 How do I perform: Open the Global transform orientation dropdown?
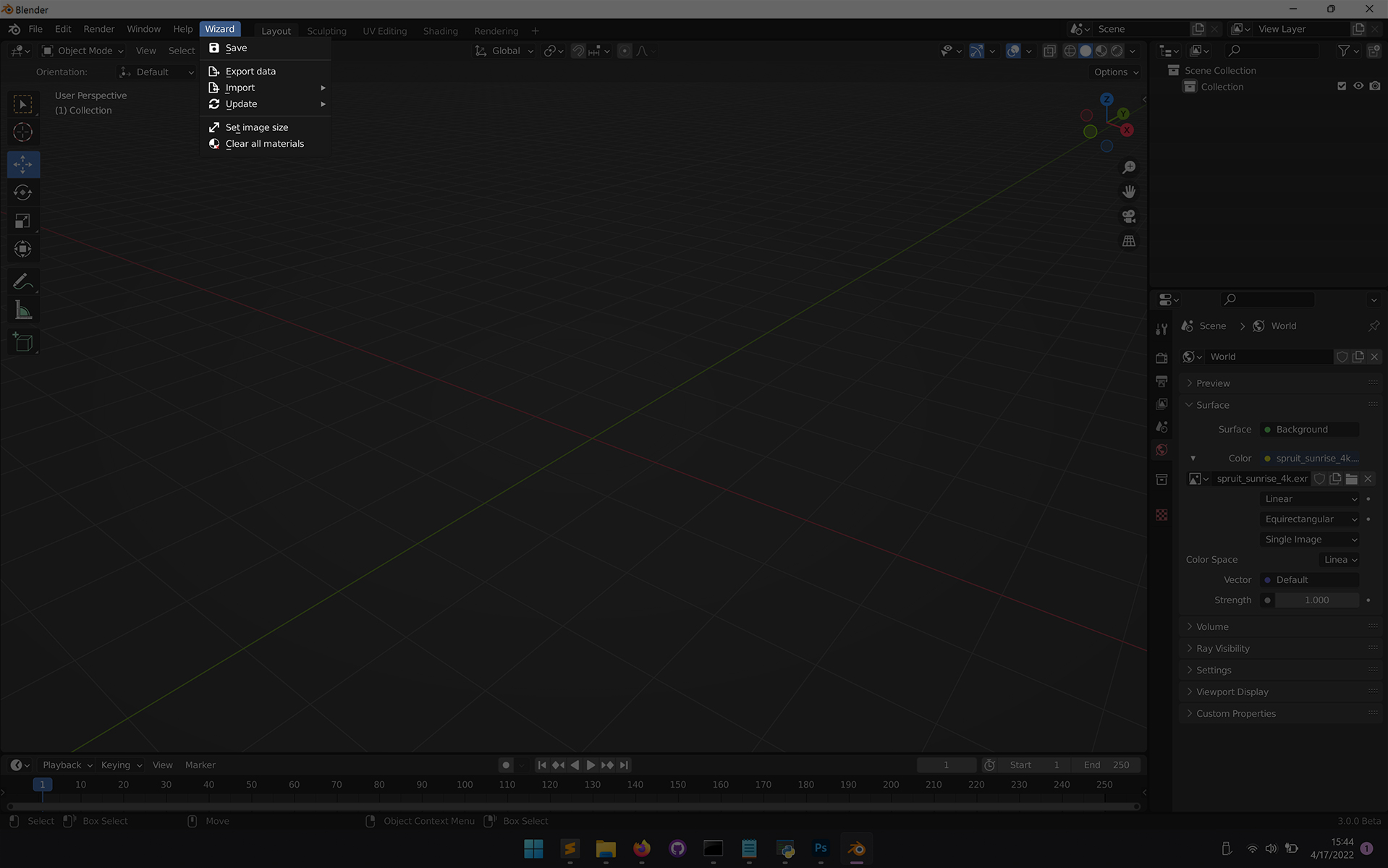pyautogui.click(x=504, y=51)
